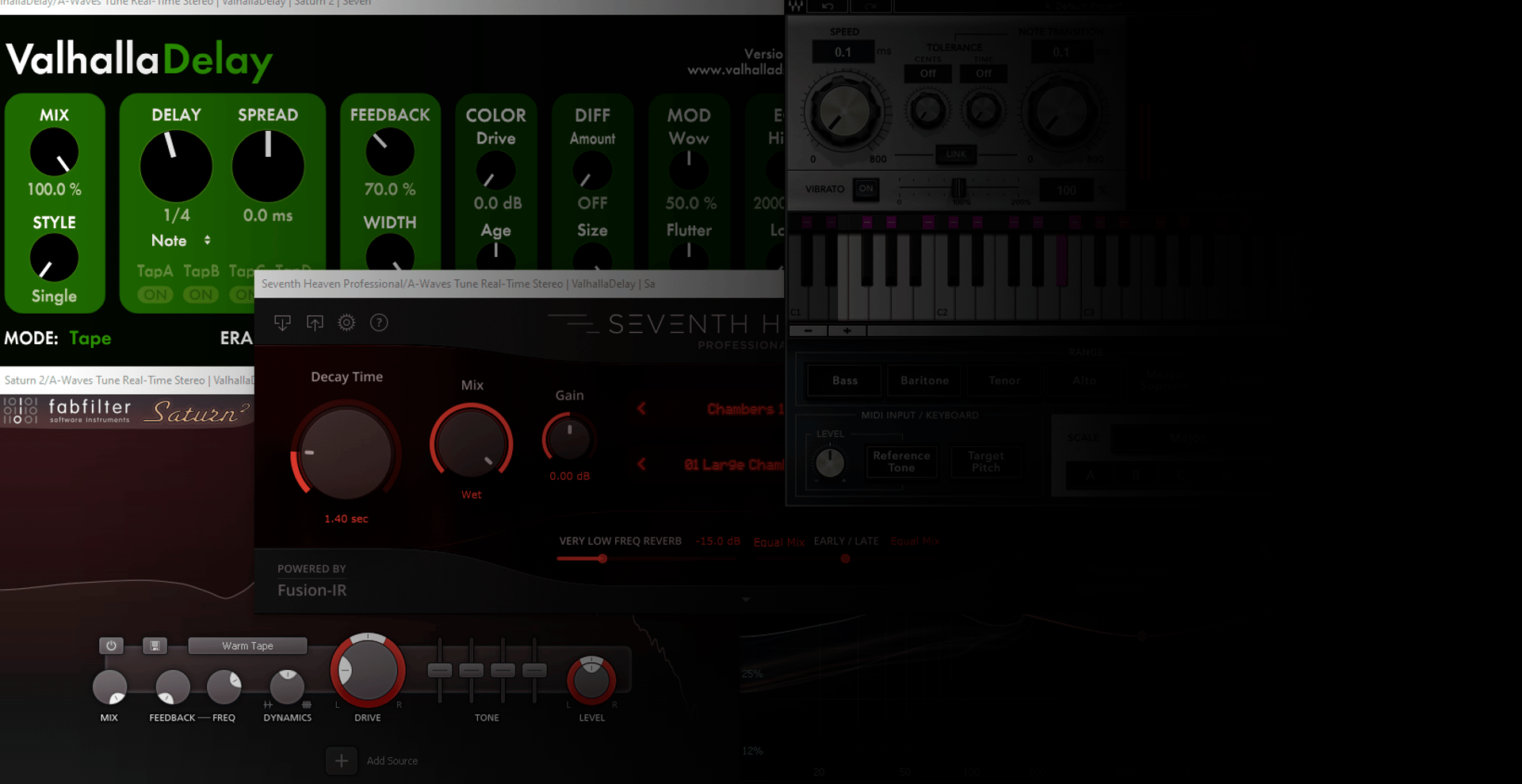This screenshot has height=784, width=1522.
Task: Open the Seventh Heaven help question mark
Action: point(379,323)
